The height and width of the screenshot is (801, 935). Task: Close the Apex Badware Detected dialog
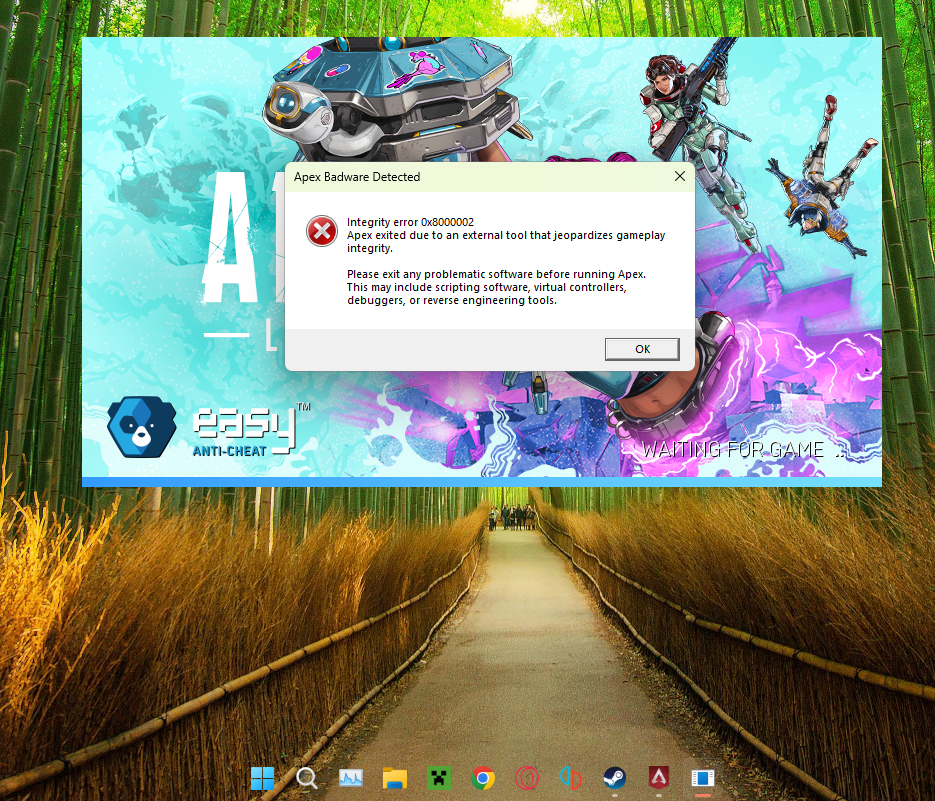coord(679,177)
